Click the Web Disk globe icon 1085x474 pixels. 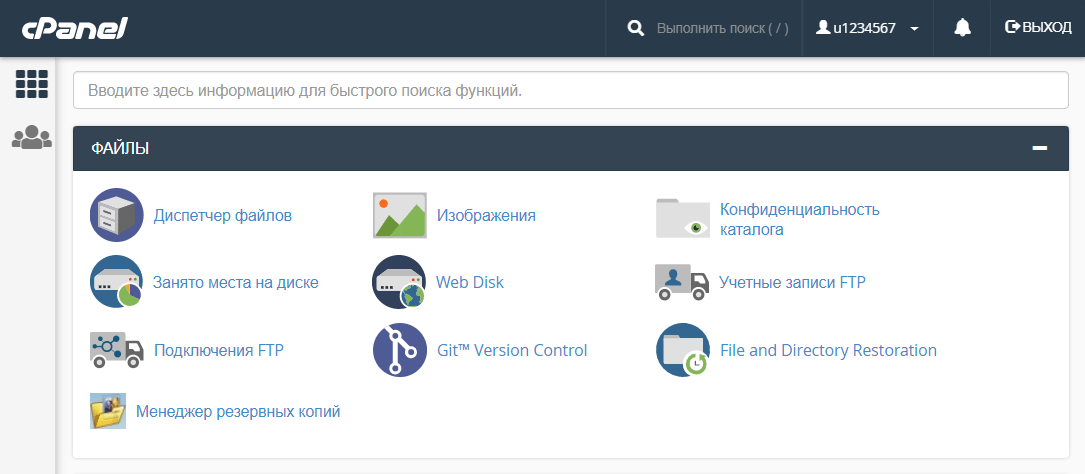point(399,283)
